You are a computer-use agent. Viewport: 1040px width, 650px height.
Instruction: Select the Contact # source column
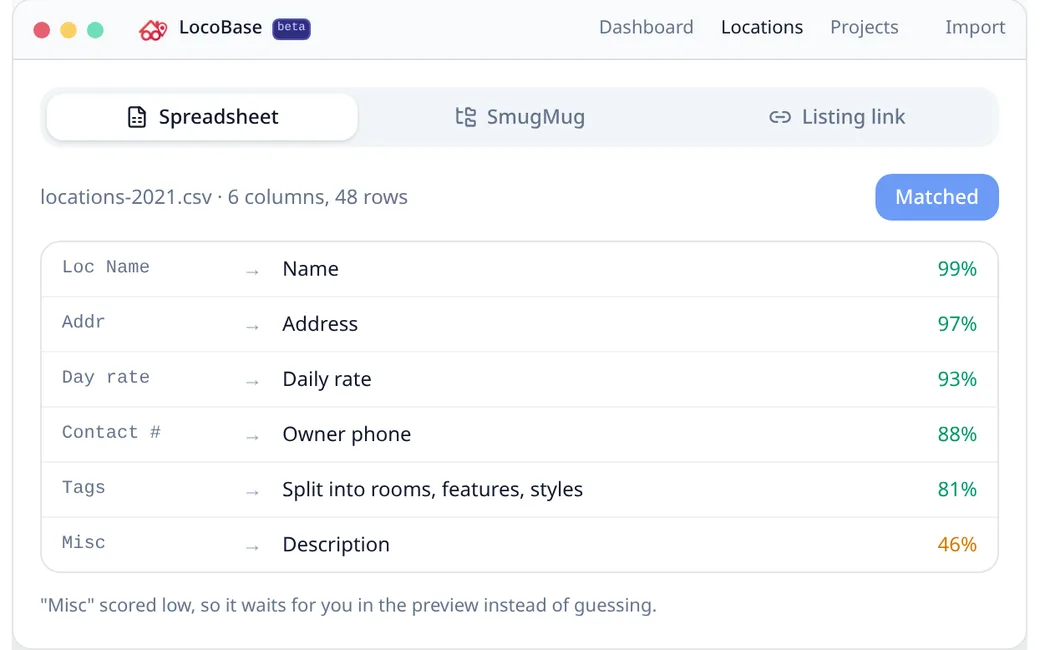(111, 432)
